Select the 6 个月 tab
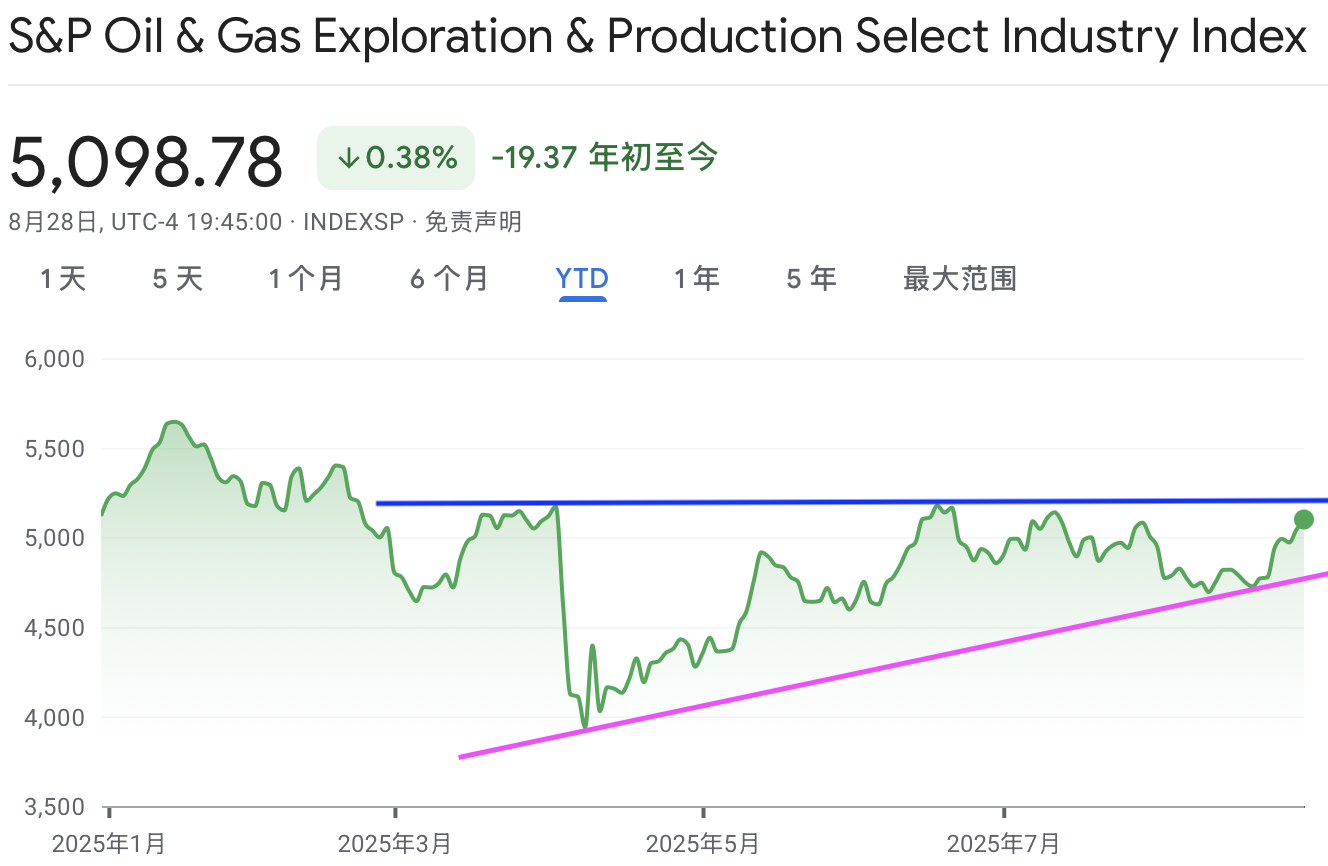This screenshot has height=866, width=1328. 449,279
